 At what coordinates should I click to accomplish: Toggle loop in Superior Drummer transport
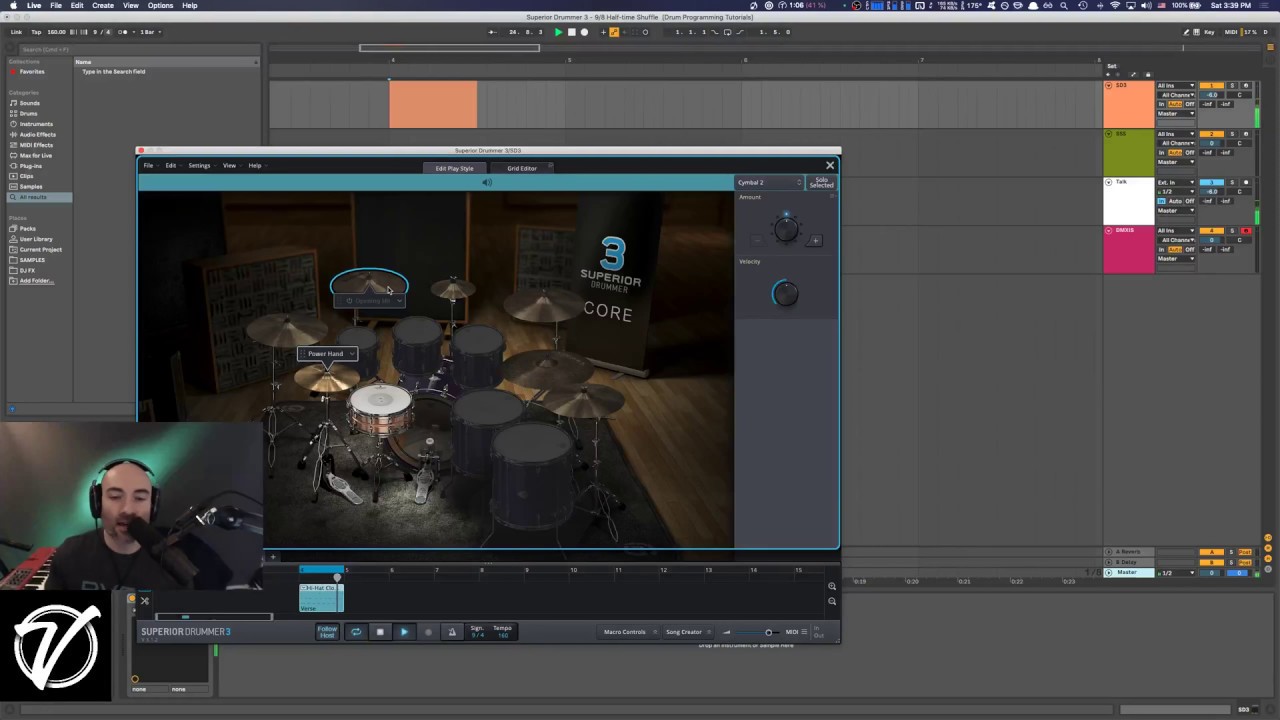coord(356,632)
